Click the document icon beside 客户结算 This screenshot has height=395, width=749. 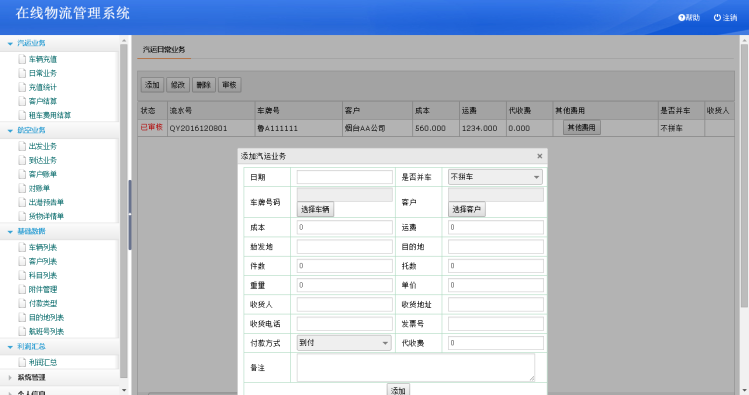[x=22, y=101]
